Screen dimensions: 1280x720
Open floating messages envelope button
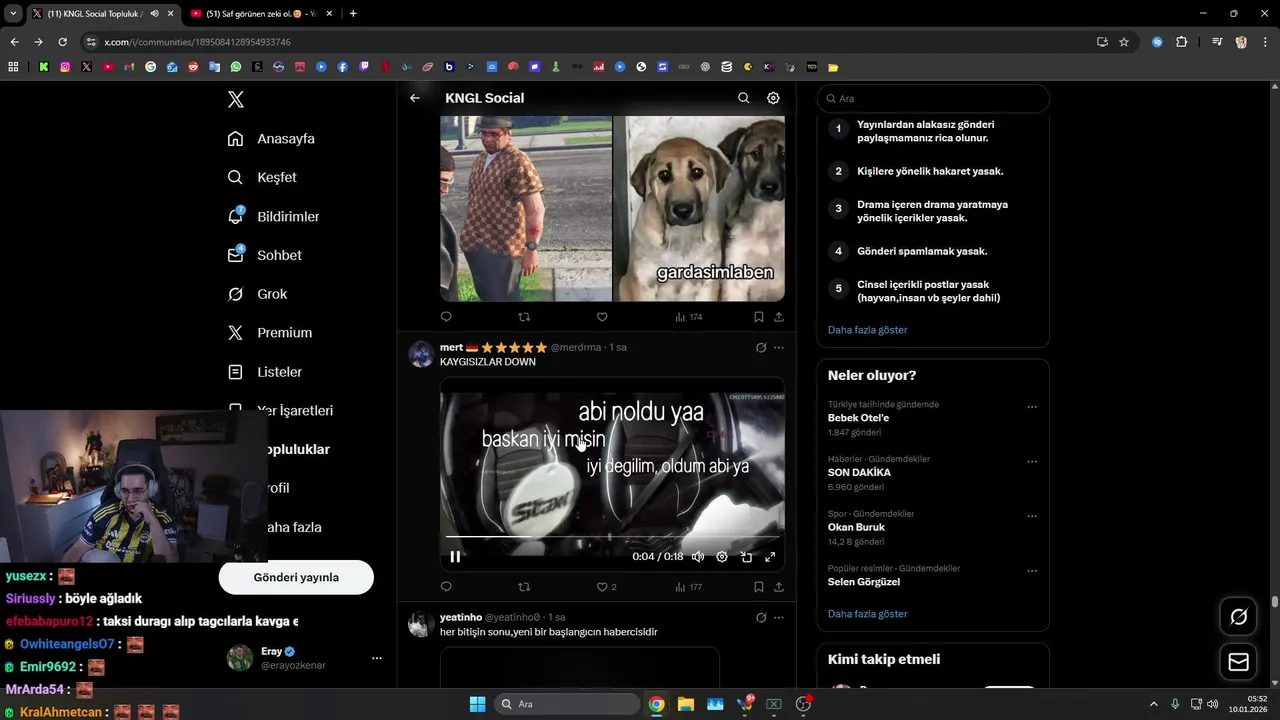1238,662
